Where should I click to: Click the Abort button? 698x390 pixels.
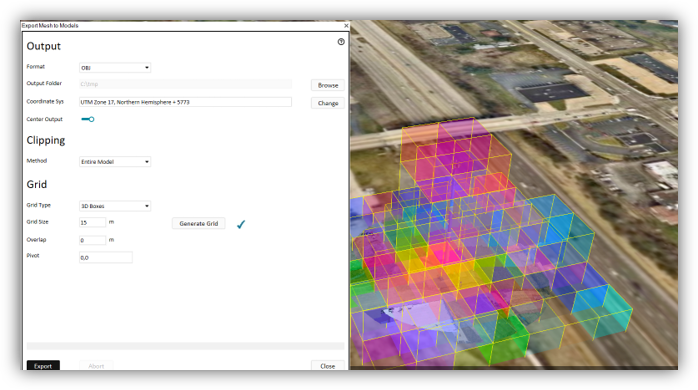96,366
